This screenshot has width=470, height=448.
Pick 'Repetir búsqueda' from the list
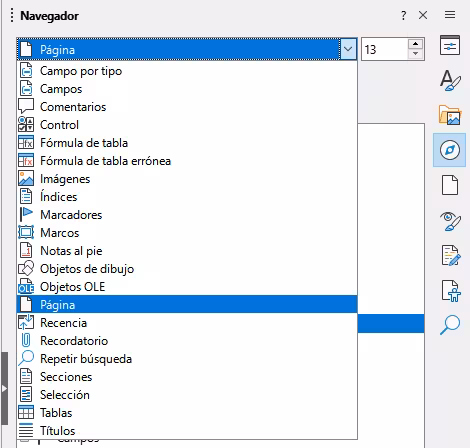tap(187, 359)
